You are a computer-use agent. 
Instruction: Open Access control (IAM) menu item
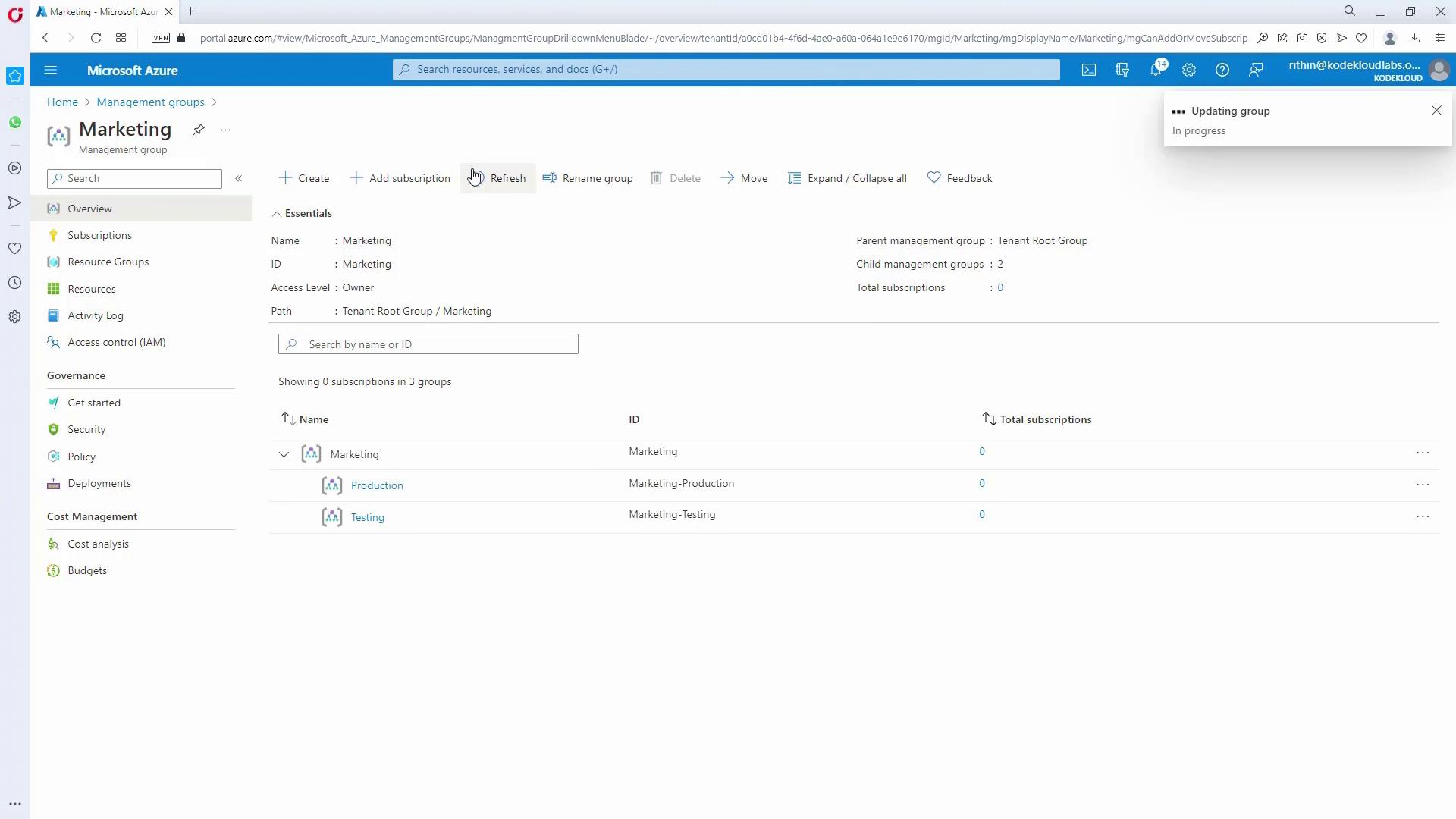click(x=116, y=342)
